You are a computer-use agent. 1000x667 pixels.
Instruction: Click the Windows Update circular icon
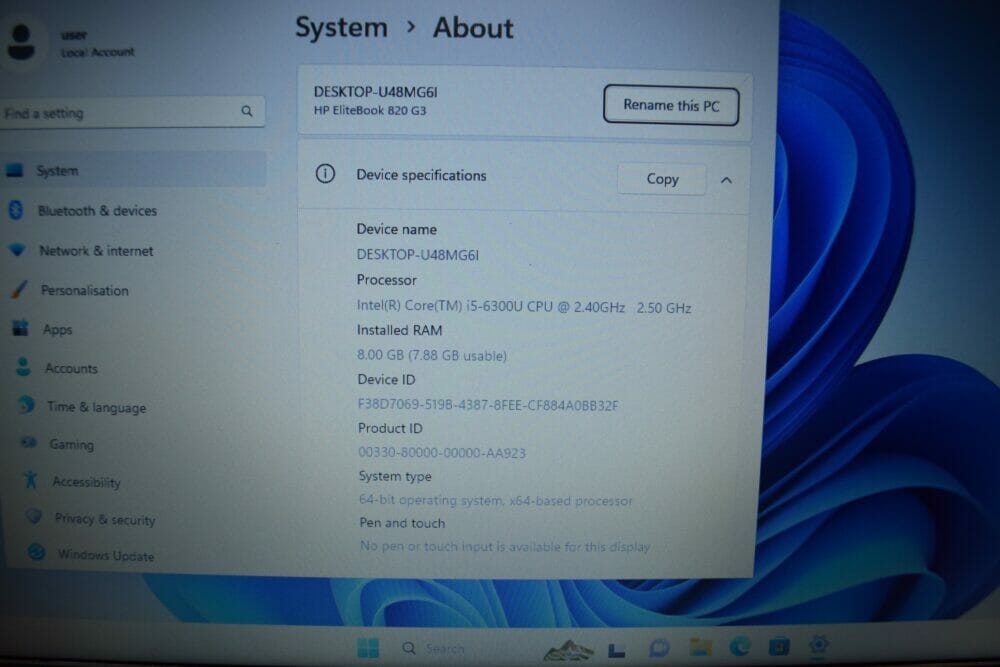(x=37, y=552)
